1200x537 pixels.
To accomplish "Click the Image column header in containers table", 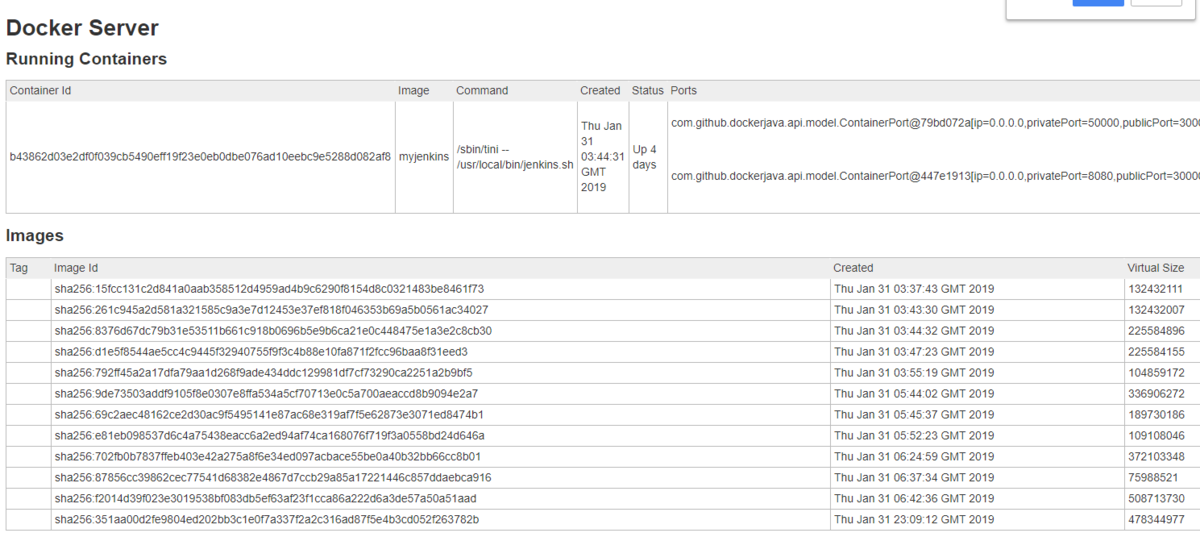I will (414, 91).
